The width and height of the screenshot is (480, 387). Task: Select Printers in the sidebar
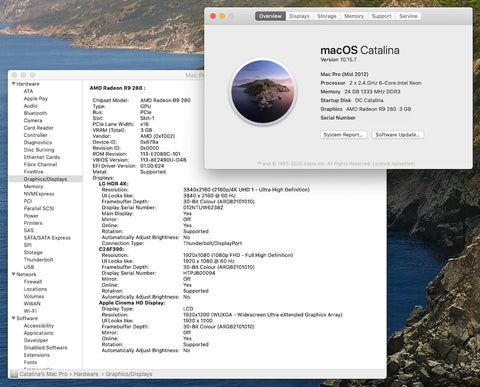pos(33,223)
